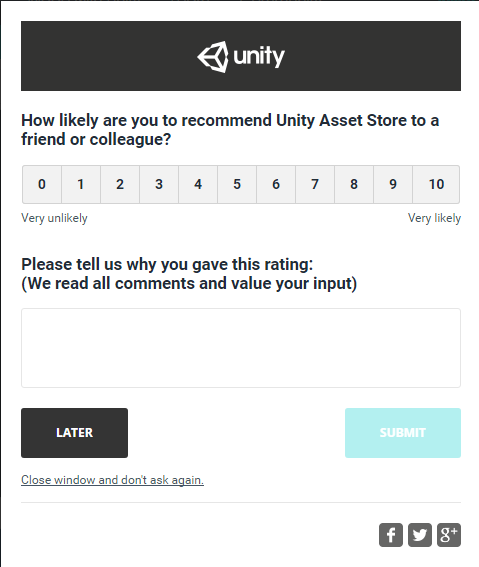Click the Twitter share icon
The image size is (479, 567).
pos(420,535)
